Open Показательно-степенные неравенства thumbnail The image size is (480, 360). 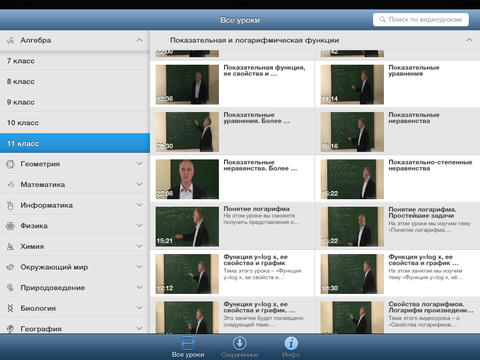[352, 179]
